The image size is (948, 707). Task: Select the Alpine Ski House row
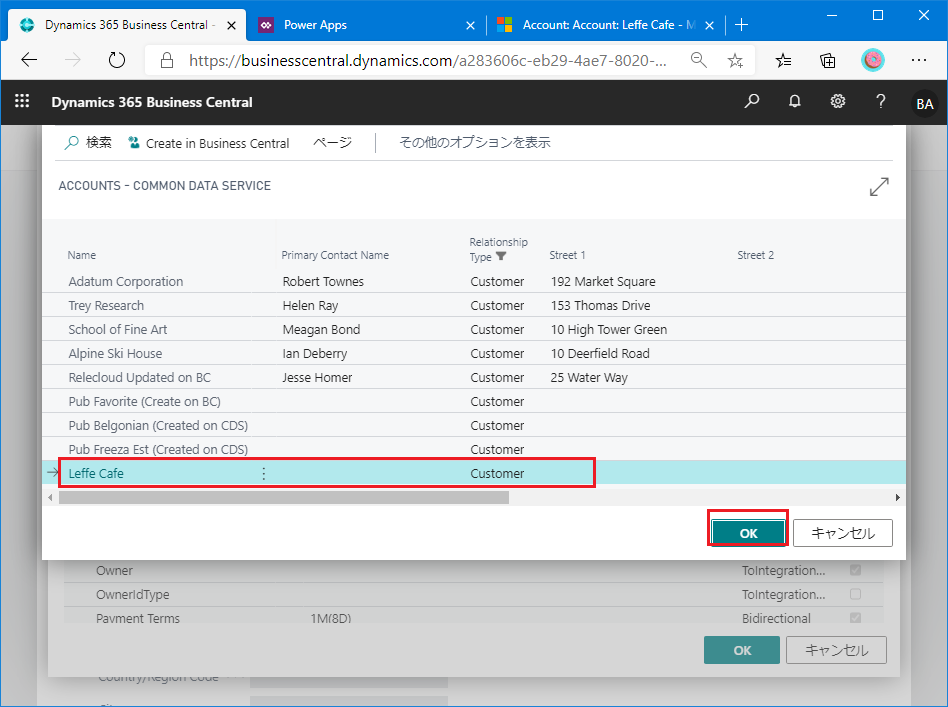474,353
